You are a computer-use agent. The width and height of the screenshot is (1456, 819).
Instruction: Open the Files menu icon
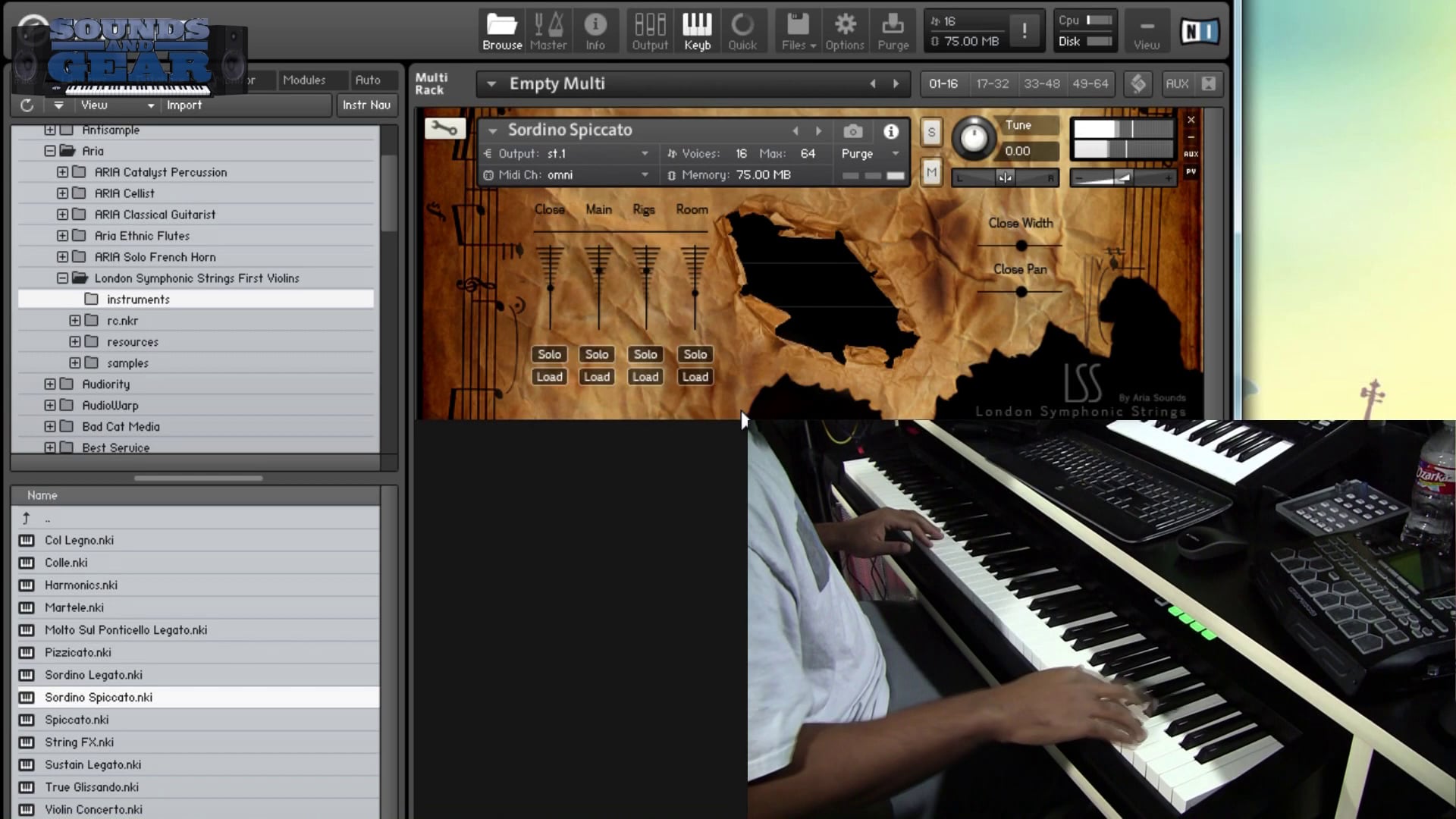point(799,31)
